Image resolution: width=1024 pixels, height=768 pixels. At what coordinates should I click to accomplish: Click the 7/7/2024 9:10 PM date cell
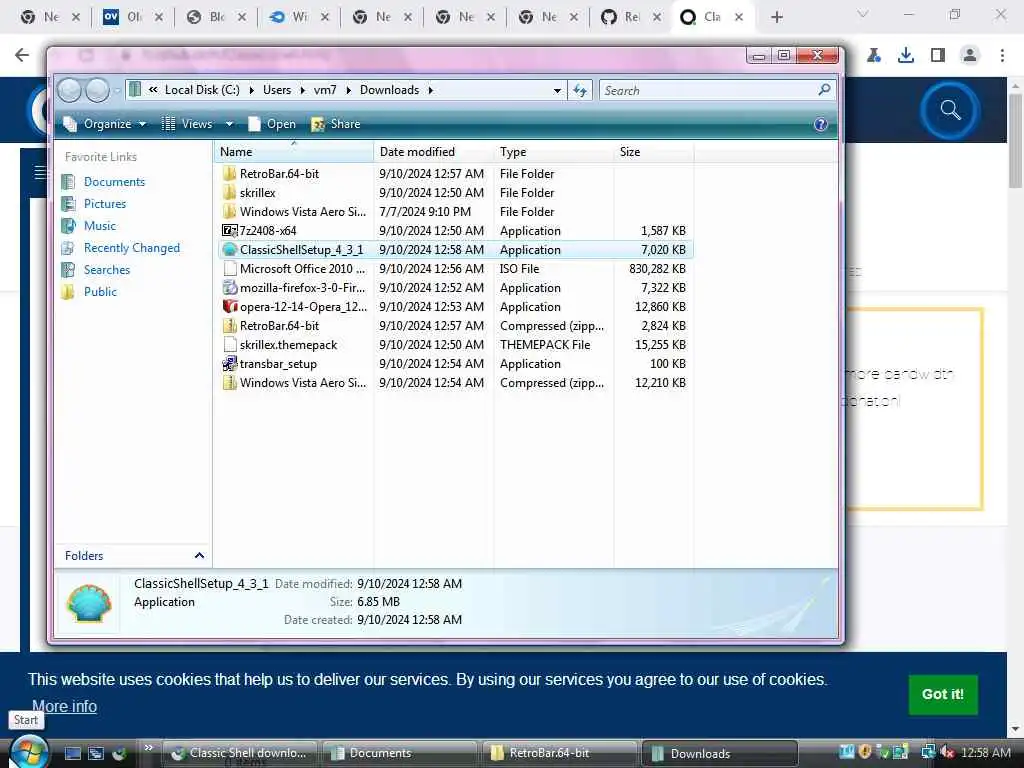click(x=424, y=212)
